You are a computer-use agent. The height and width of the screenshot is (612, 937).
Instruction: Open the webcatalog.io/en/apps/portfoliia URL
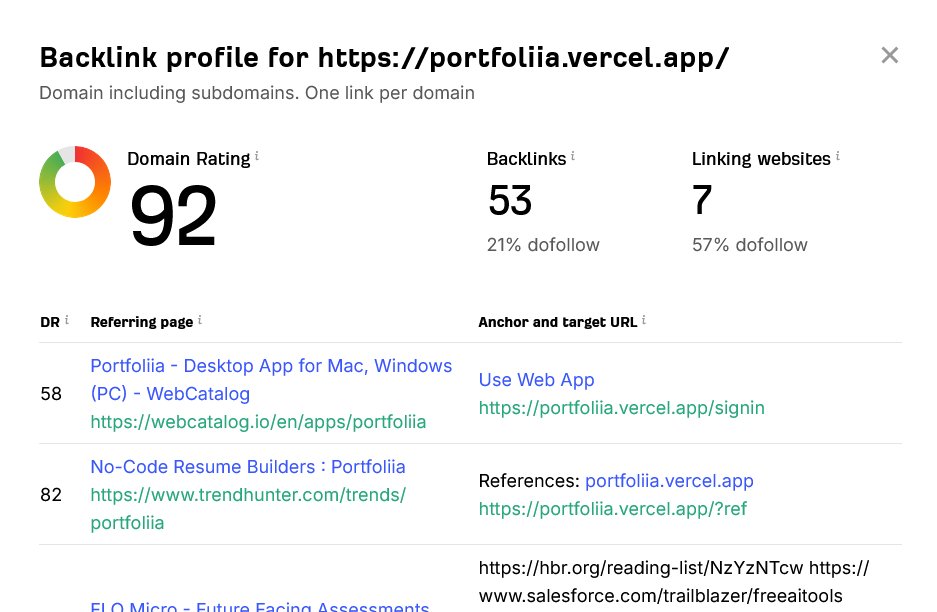click(258, 422)
